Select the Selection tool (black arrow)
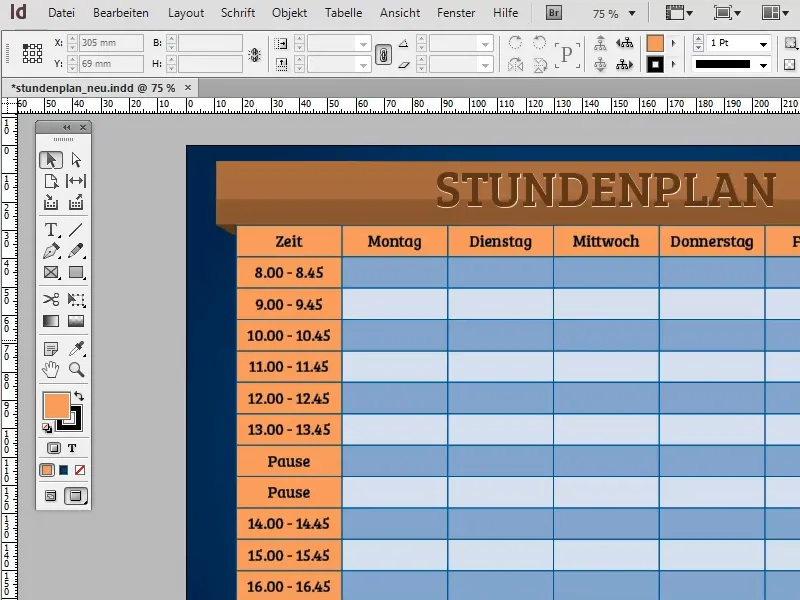Screen dimensions: 800x600 click(x=51, y=160)
